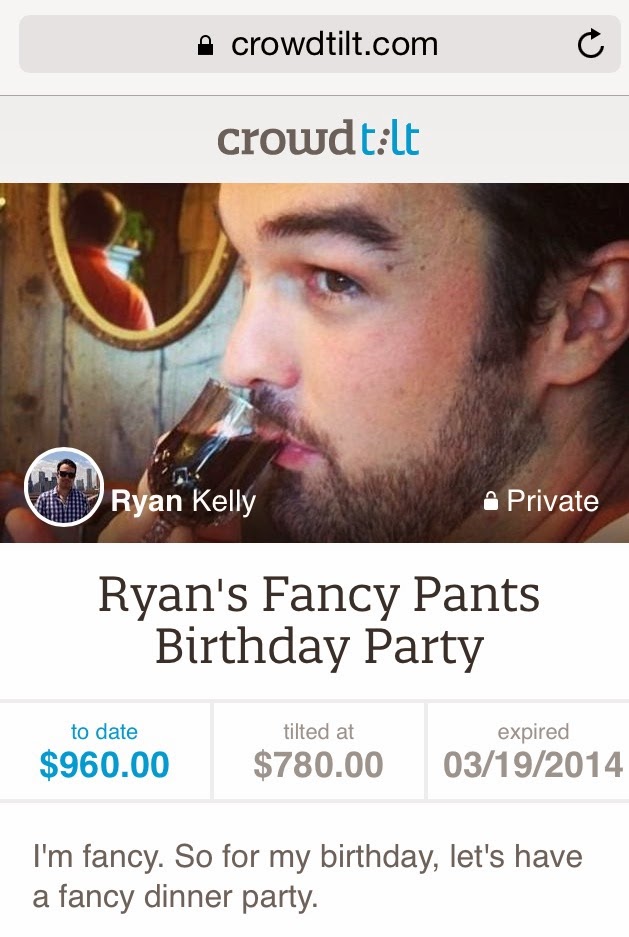
Task: Reload the page with the refresh icon
Action: [x=591, y=45]
